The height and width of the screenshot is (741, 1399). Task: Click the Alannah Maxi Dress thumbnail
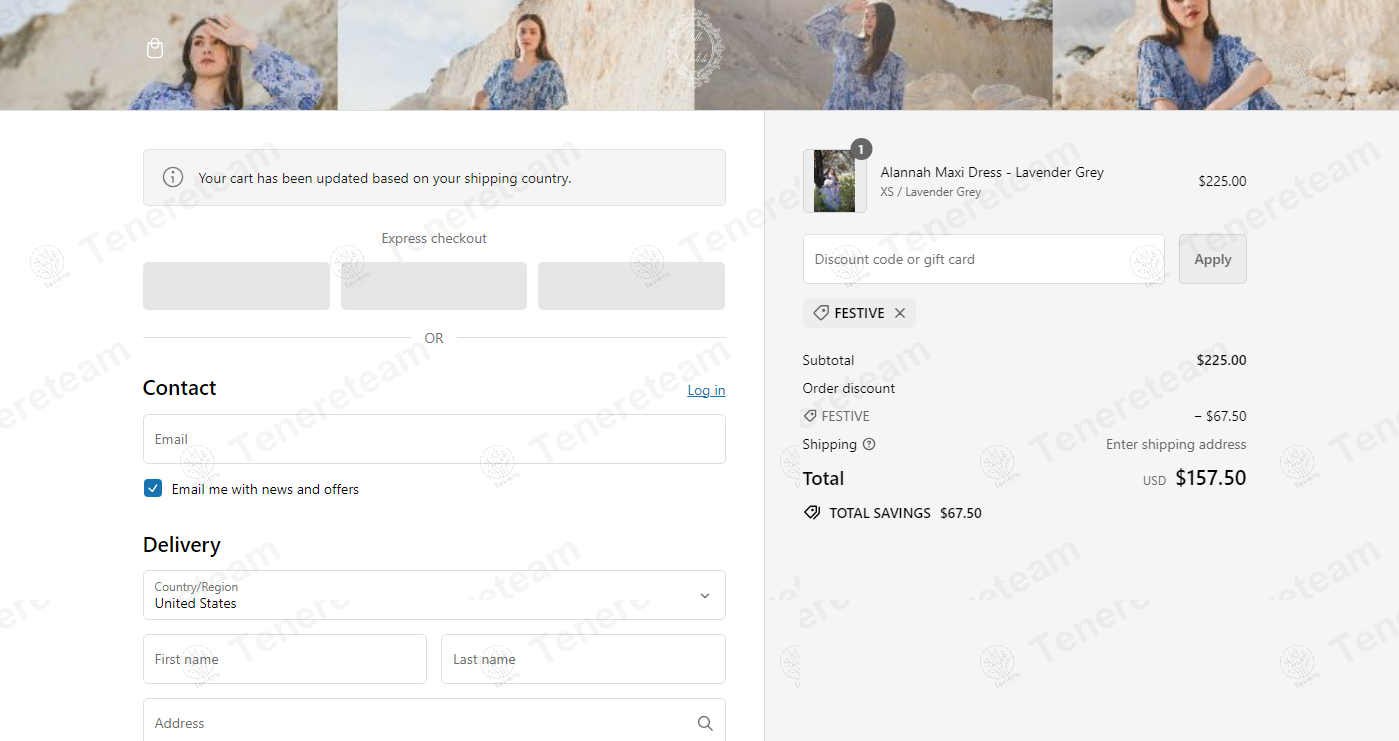pyautogui.click(x=835, y=181)
